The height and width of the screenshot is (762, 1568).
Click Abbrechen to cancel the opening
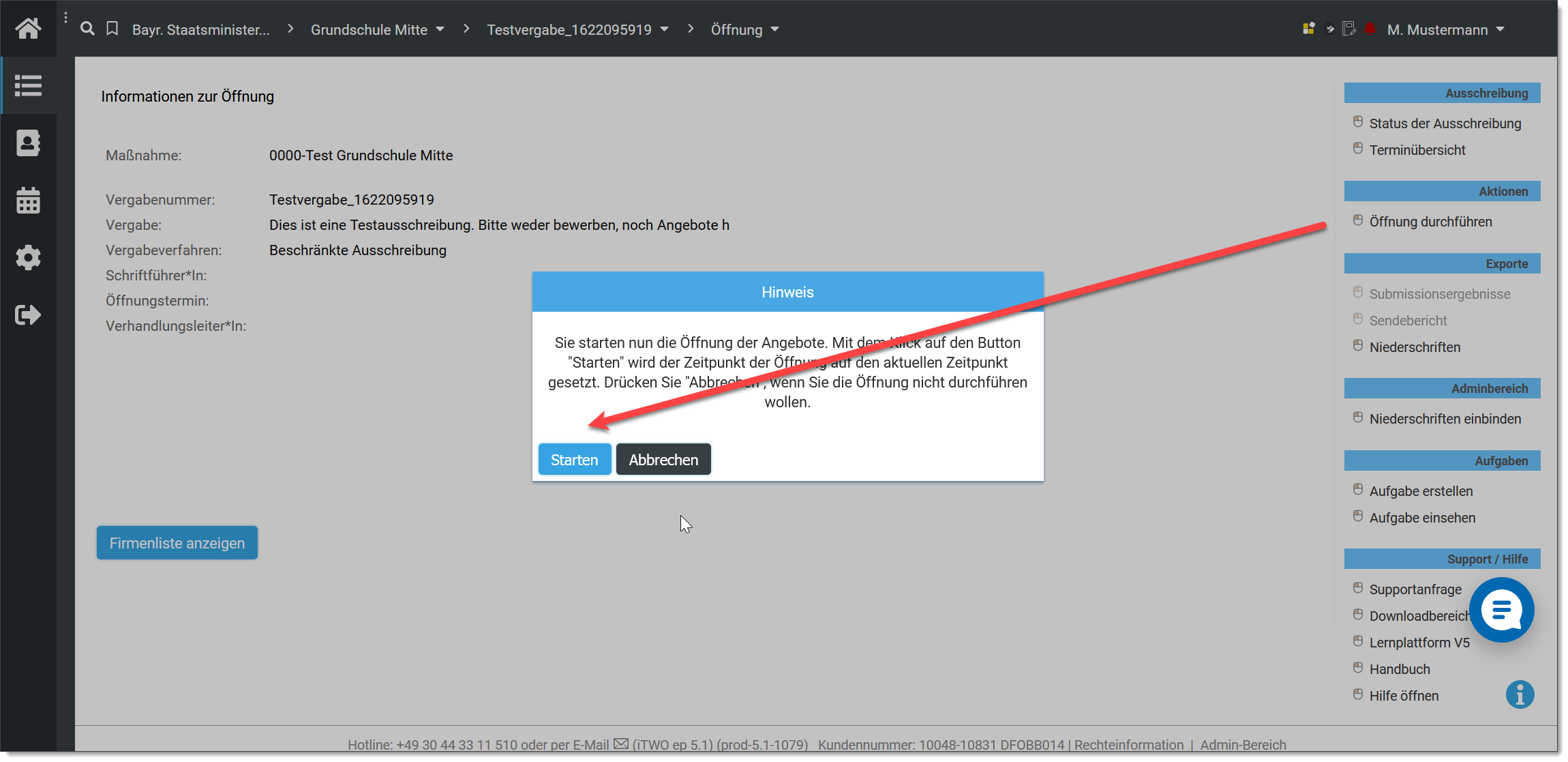(663, 460)
